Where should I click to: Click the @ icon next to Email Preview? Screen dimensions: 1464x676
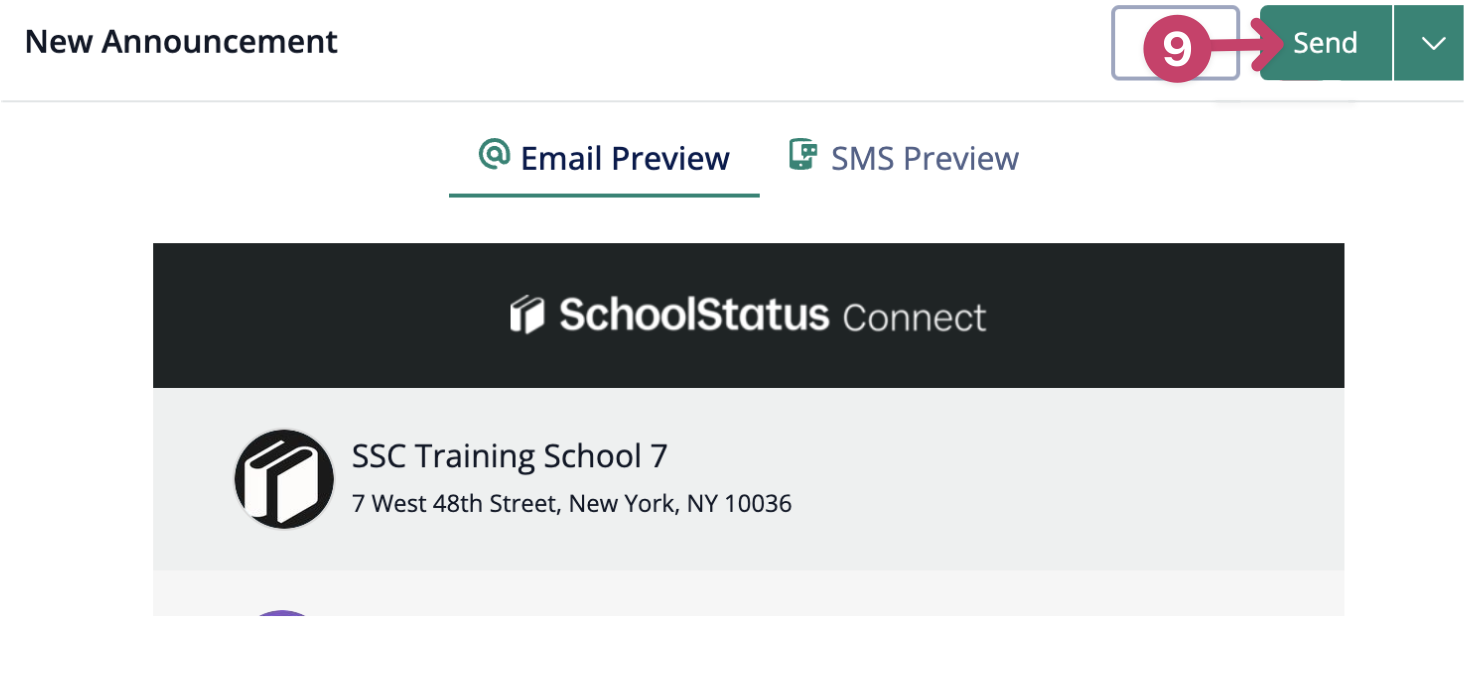(x=494, y=155)
